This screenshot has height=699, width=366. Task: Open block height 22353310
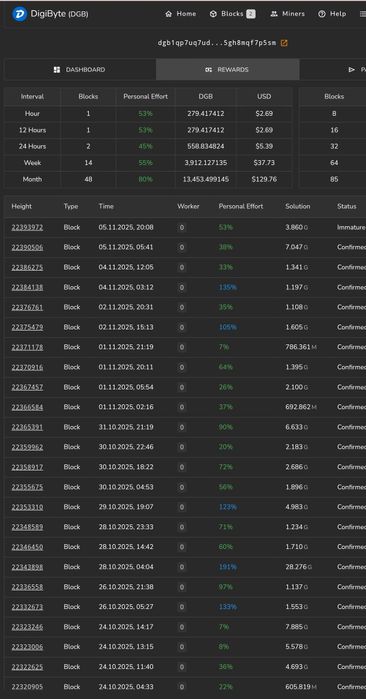click(x=27, y=507)
